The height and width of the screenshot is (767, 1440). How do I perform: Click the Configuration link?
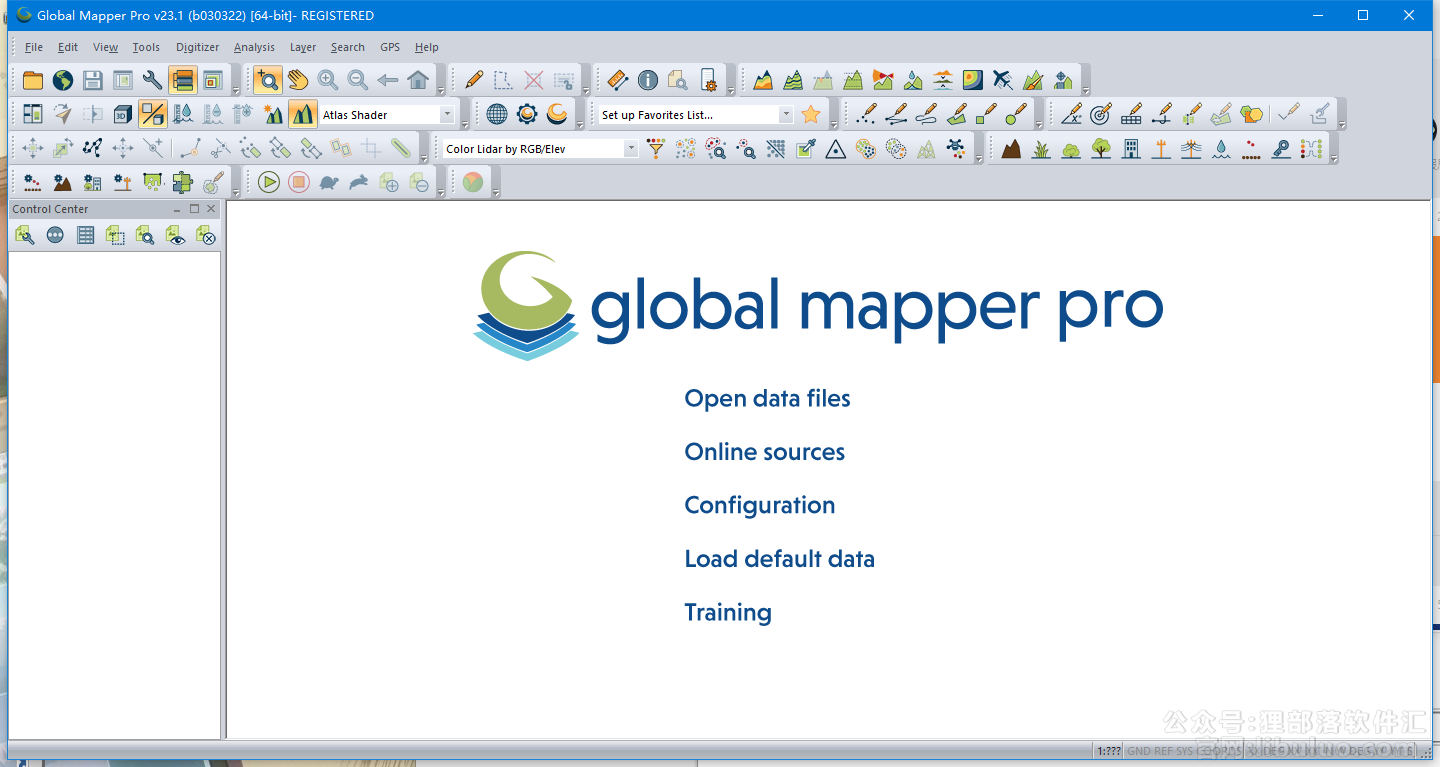point(760,506)
